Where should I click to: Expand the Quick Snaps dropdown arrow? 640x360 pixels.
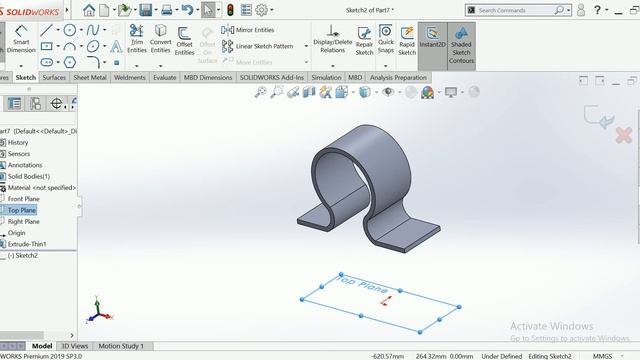click(x=385, y=66)
